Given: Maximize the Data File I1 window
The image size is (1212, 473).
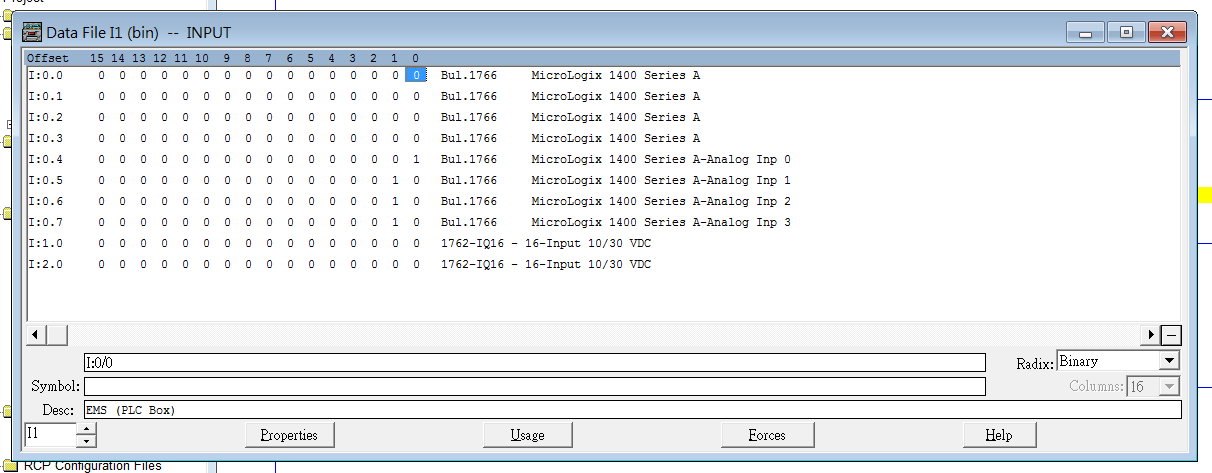Looking at the screenshot, I should pos(1126,33).
